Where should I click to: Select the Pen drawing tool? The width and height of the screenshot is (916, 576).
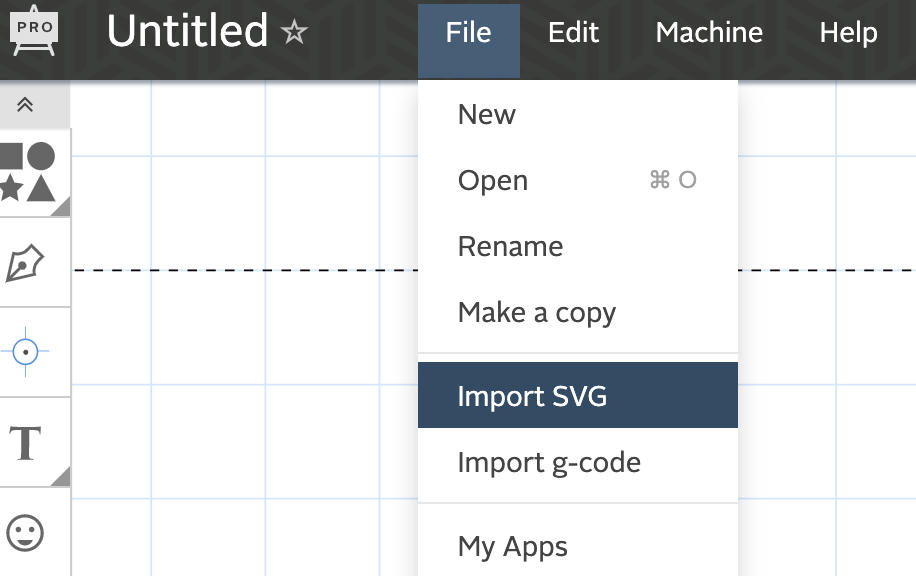(26, 263)
